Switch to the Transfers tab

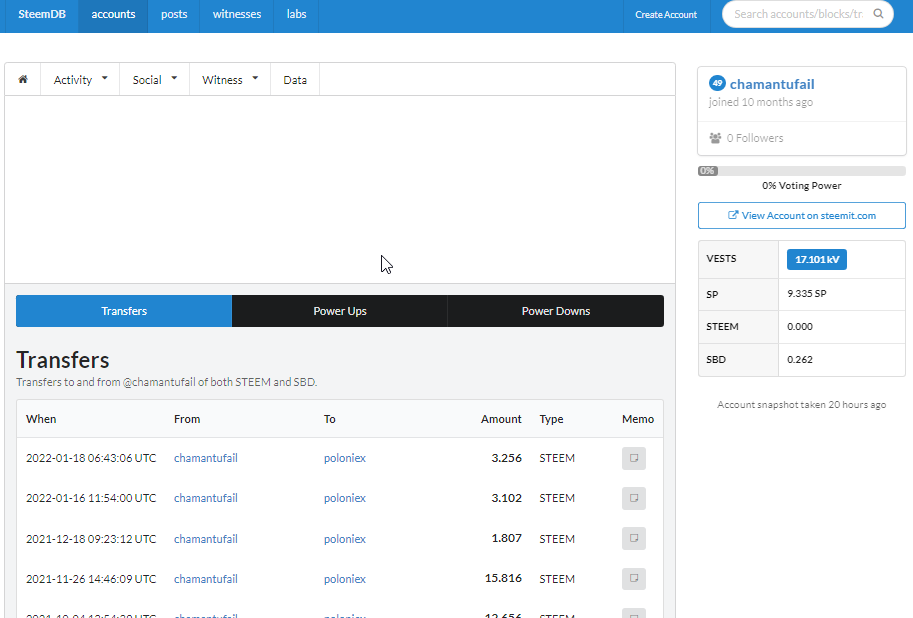coord(124,311)
